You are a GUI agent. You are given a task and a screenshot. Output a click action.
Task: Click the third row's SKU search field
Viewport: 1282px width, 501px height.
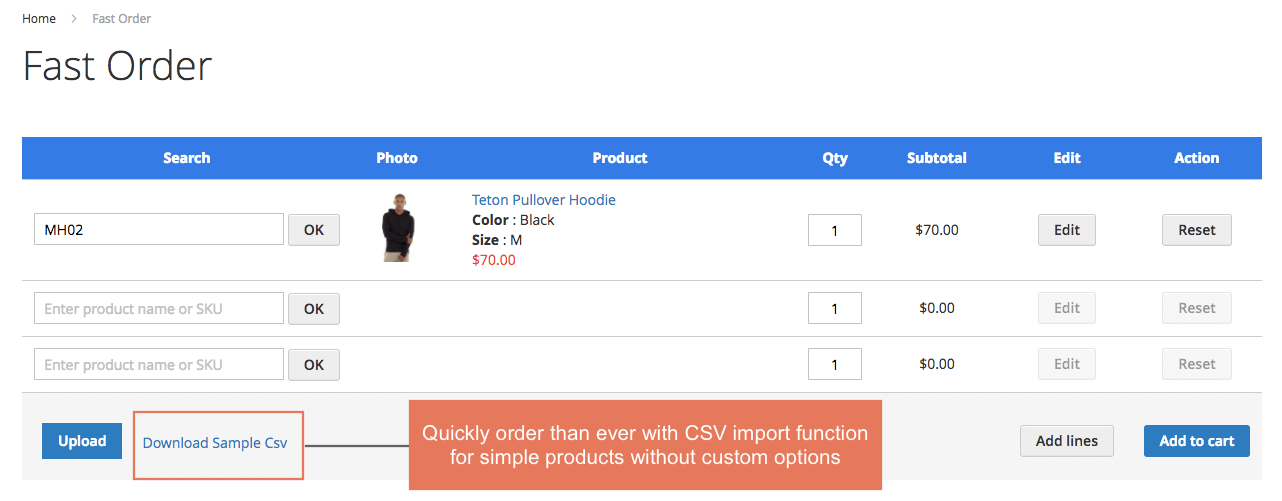(159, 364)
